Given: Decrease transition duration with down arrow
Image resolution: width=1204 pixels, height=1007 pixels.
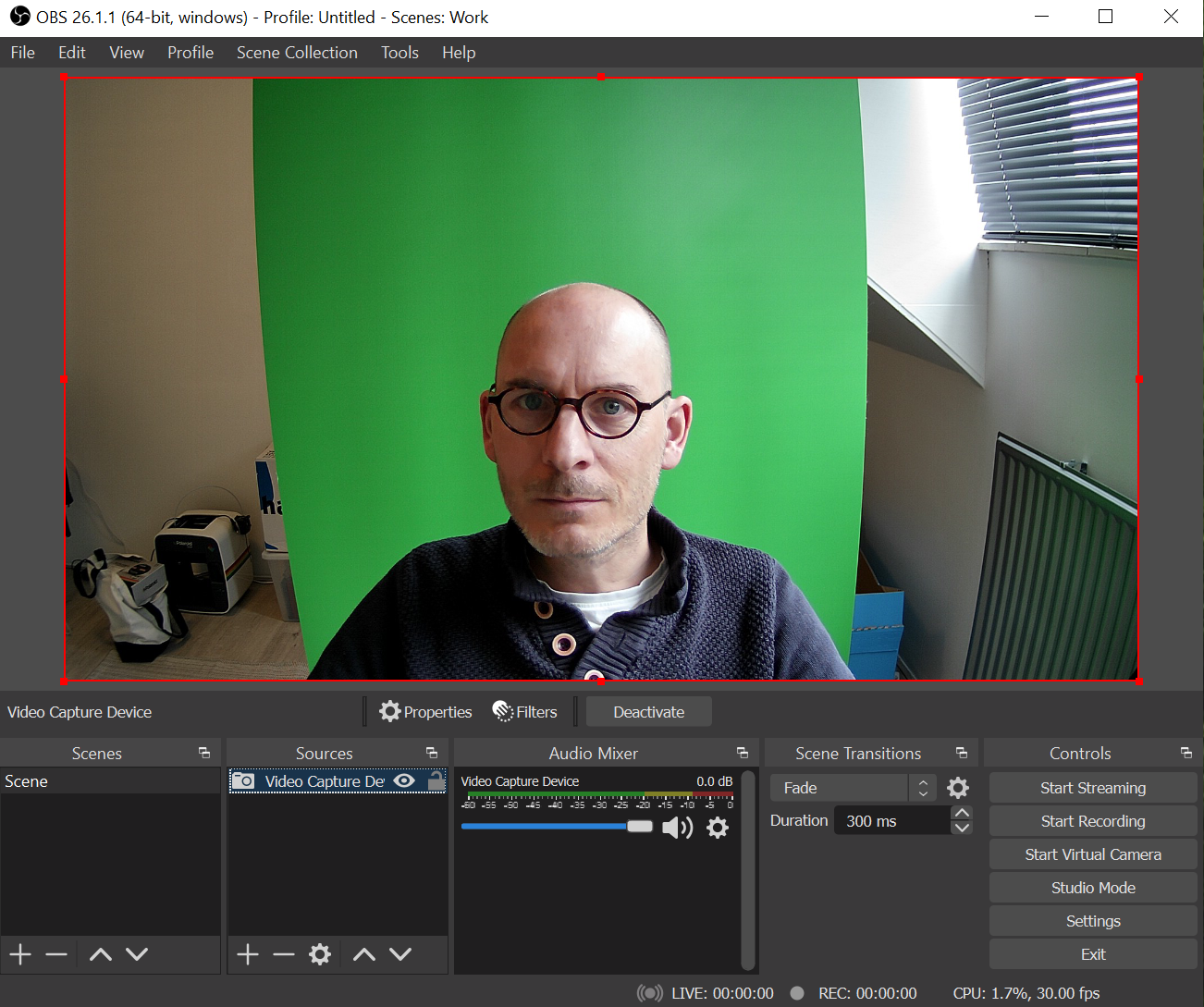Looking at the screenshot, I should coord(962,829).
